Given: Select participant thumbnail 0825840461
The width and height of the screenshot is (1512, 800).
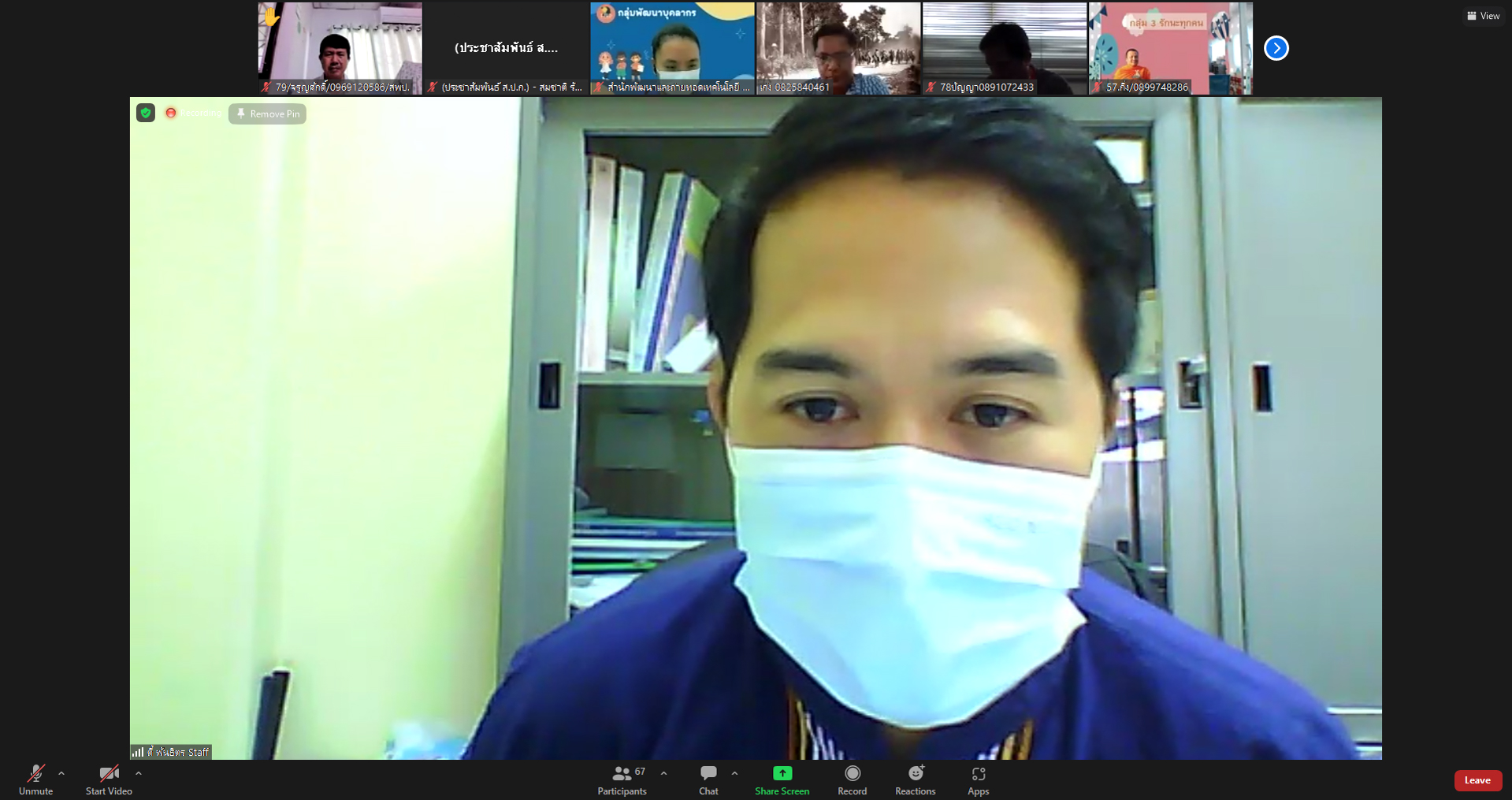Looking at the screenshot, I should (838, 48).
